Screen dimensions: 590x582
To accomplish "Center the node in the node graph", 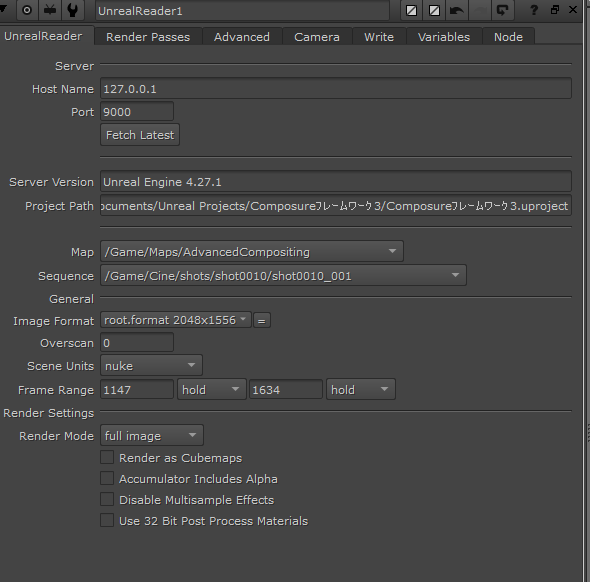I will [27, 10].
